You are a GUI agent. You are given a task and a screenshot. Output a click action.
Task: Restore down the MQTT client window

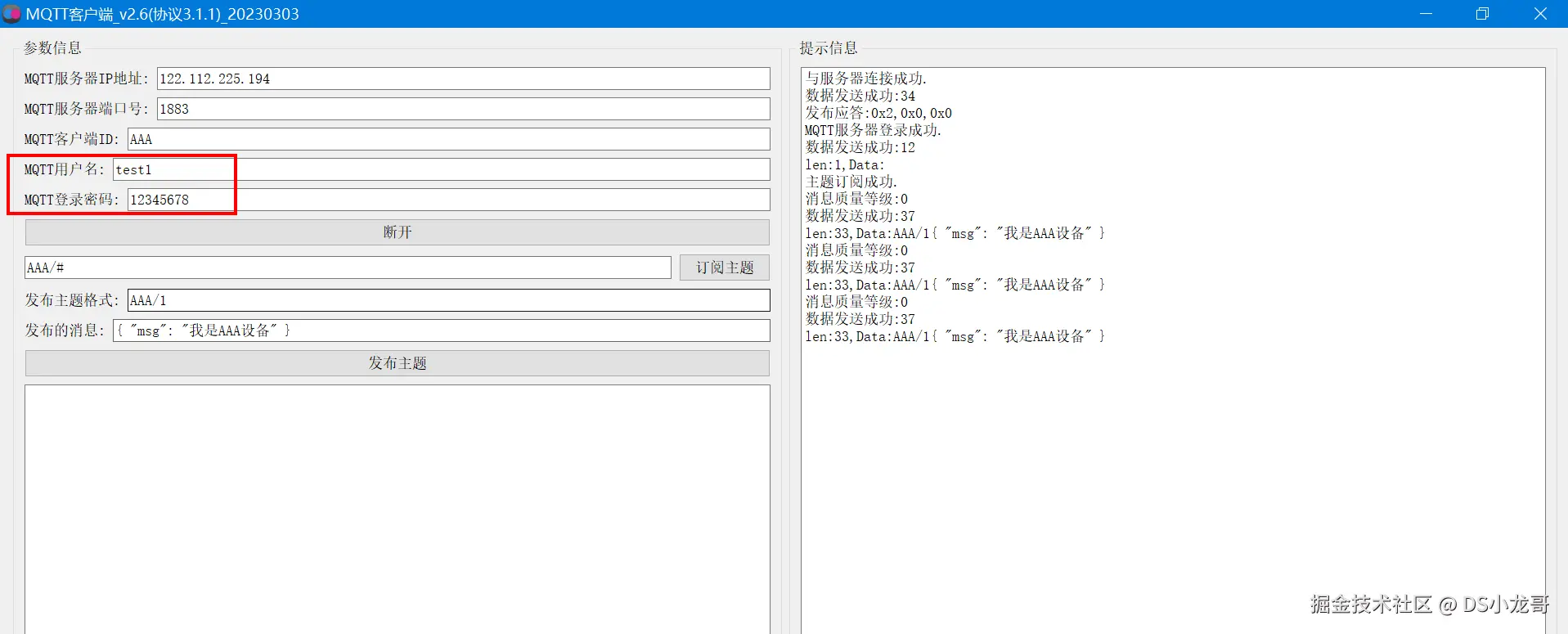pos(1482,14)
